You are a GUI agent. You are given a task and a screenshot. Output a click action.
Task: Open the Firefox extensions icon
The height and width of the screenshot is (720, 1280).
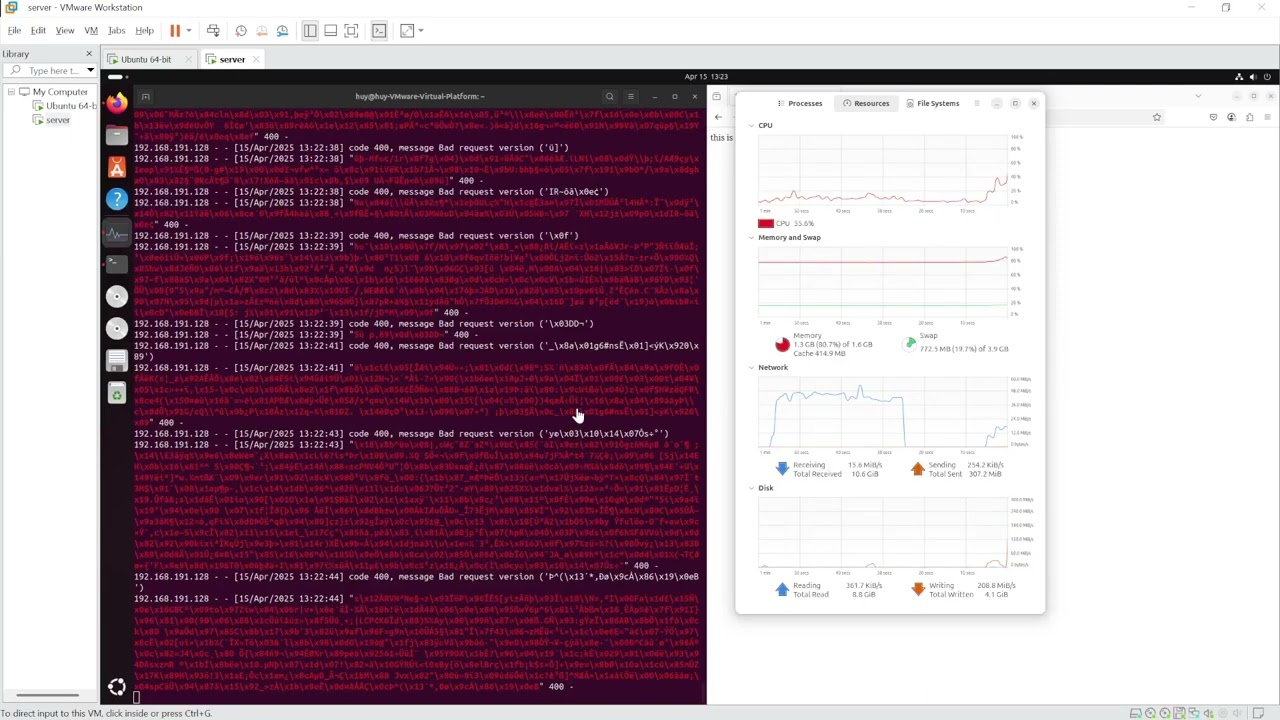click(1249, 118)
